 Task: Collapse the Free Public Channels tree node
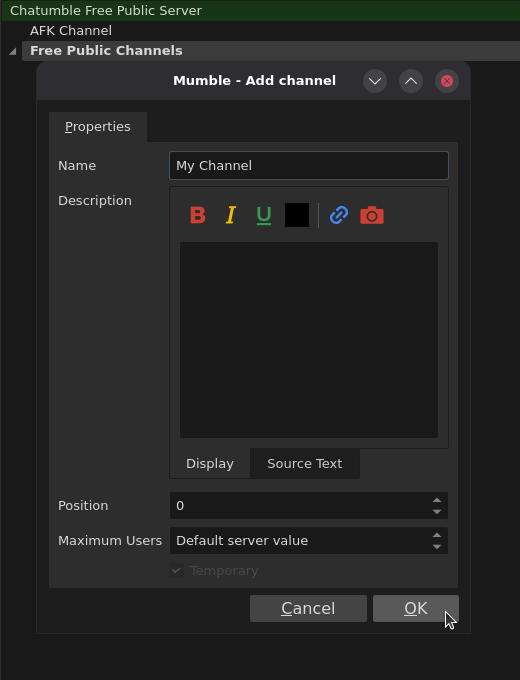13,52
